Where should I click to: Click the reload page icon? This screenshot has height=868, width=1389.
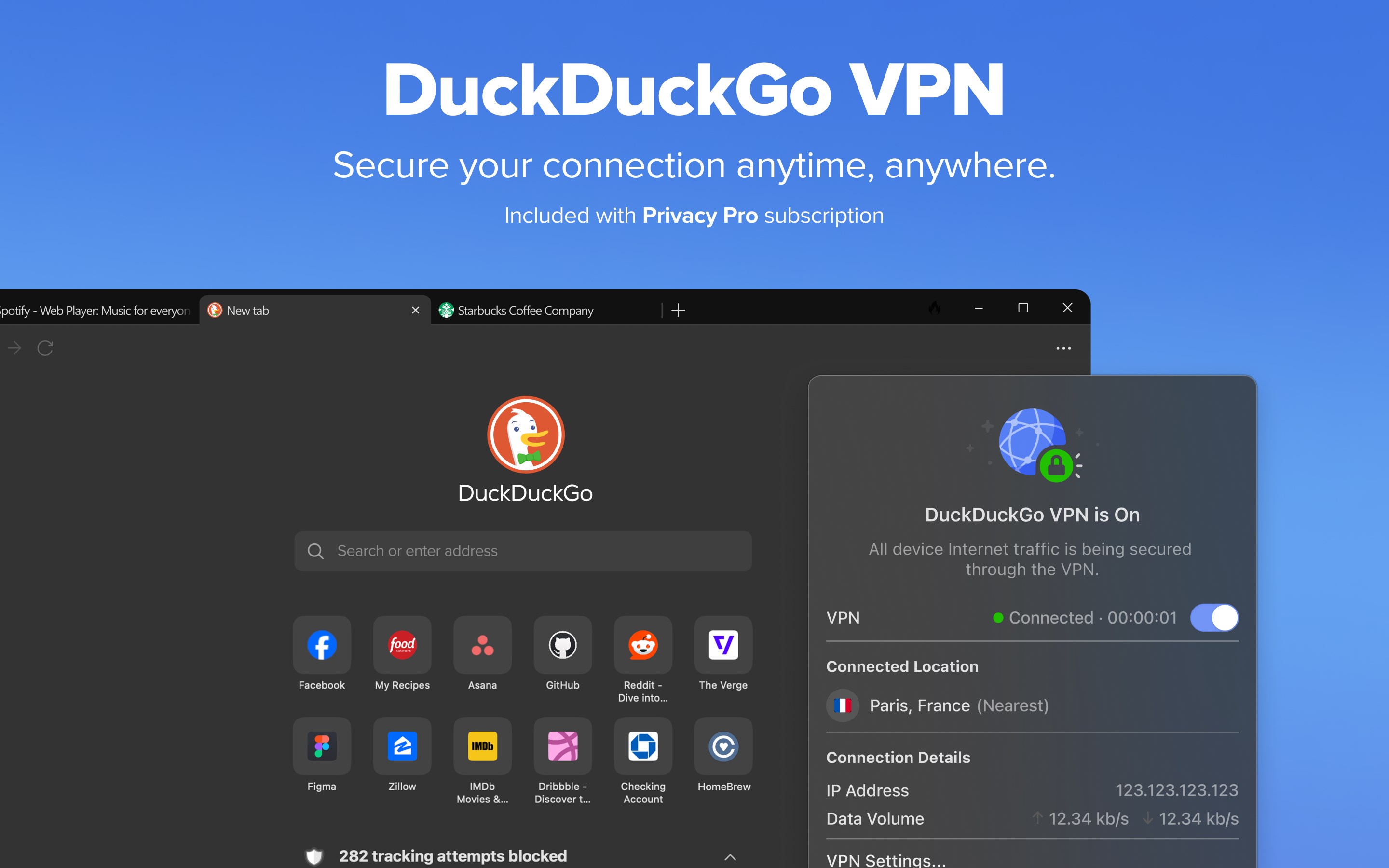point(45,348)
